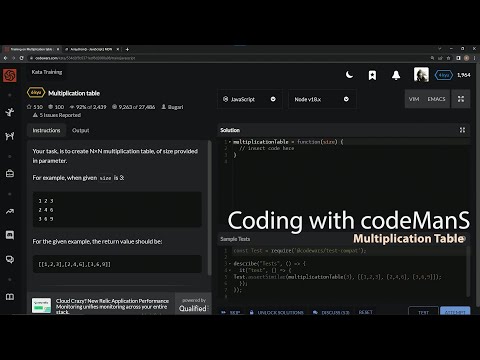Viewport: 480px width, 360px height.
Task: Click the Sample Tests panel scrollbar
Action: coord(468,272)
